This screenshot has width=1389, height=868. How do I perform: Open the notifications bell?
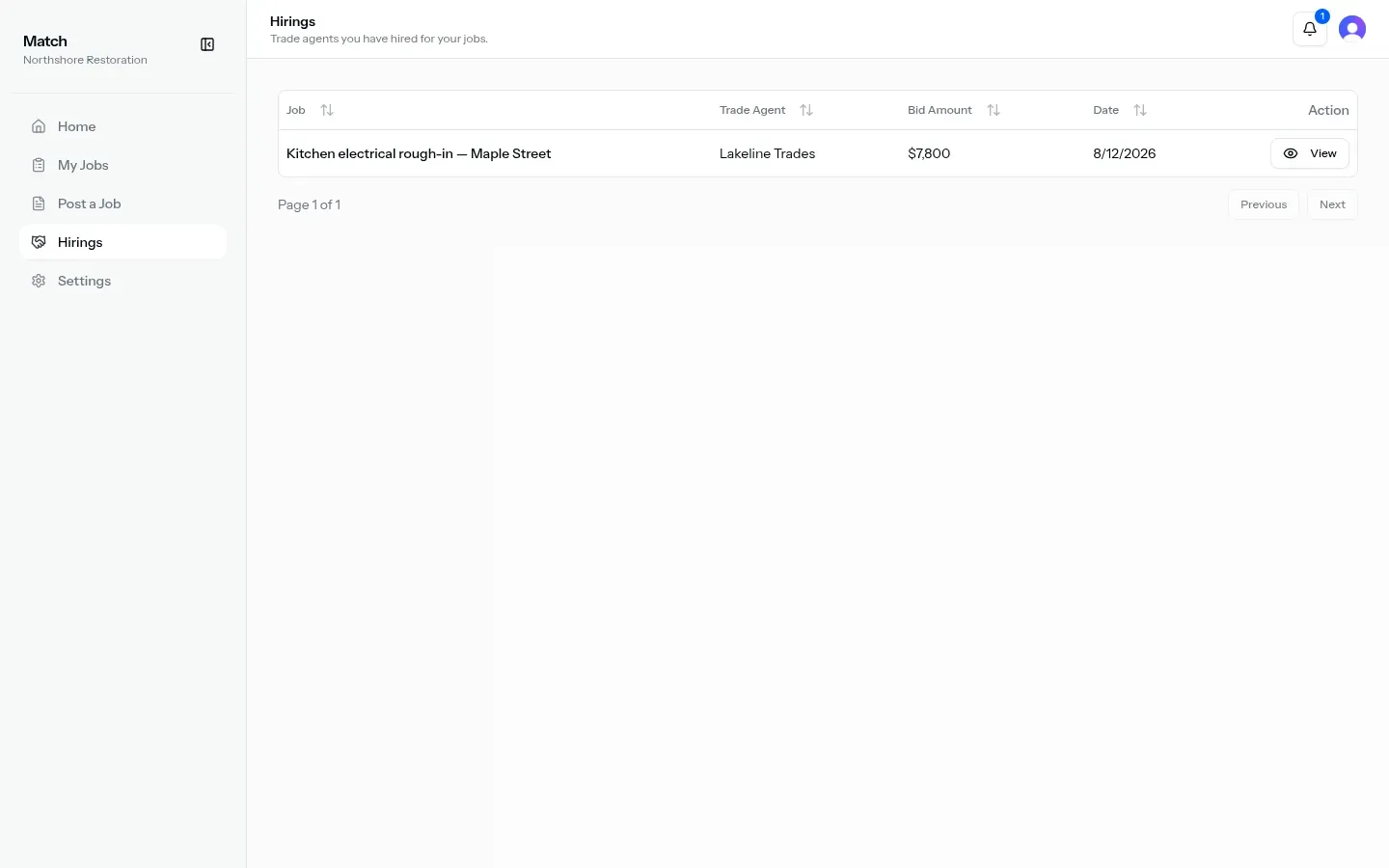(1309, 29)
